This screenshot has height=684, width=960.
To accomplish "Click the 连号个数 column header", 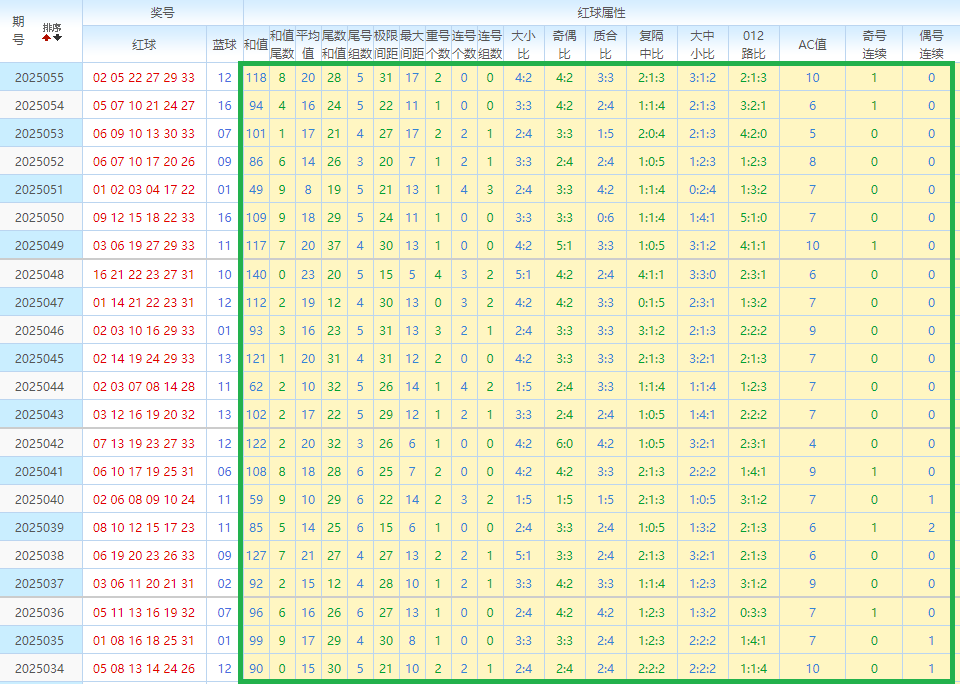I will tap(463, 44).
